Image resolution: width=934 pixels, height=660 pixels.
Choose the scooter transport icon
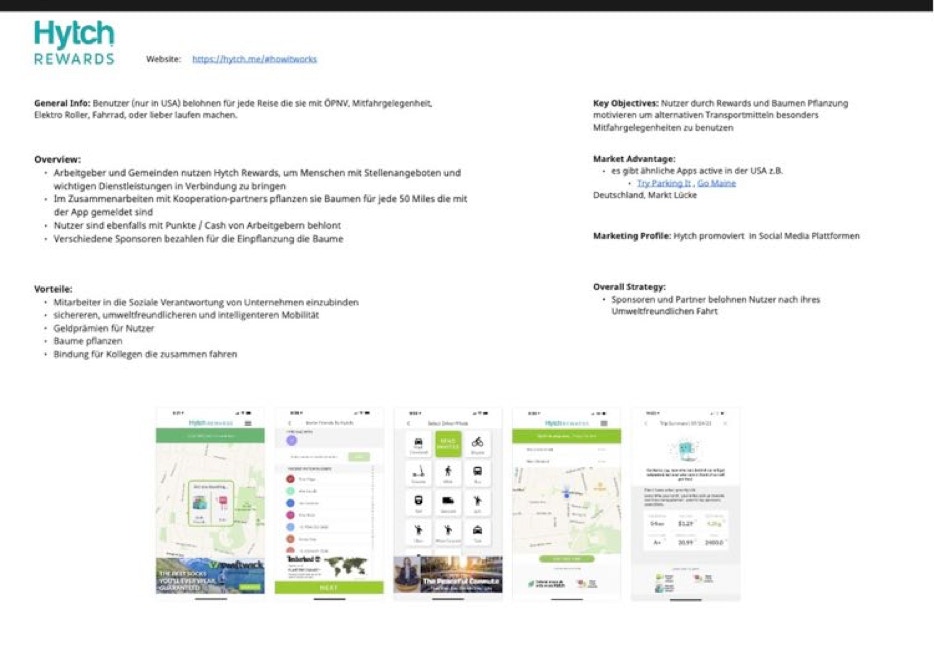click(x=417, y=473)
